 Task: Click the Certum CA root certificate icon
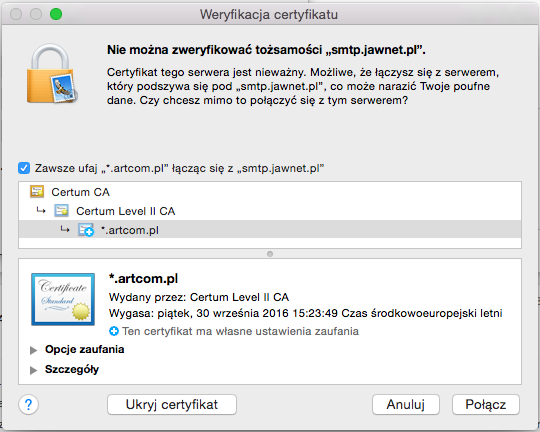pos(37,192)
